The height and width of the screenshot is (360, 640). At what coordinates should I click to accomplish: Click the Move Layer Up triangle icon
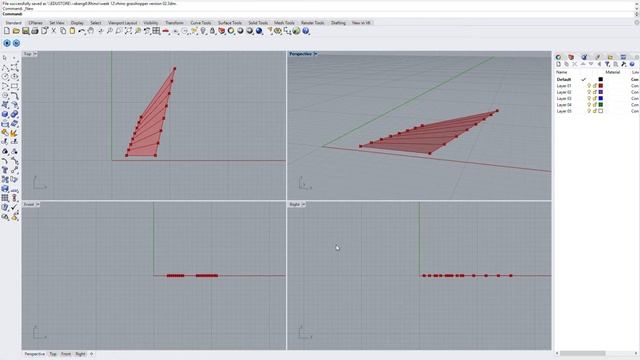[583, 64]
